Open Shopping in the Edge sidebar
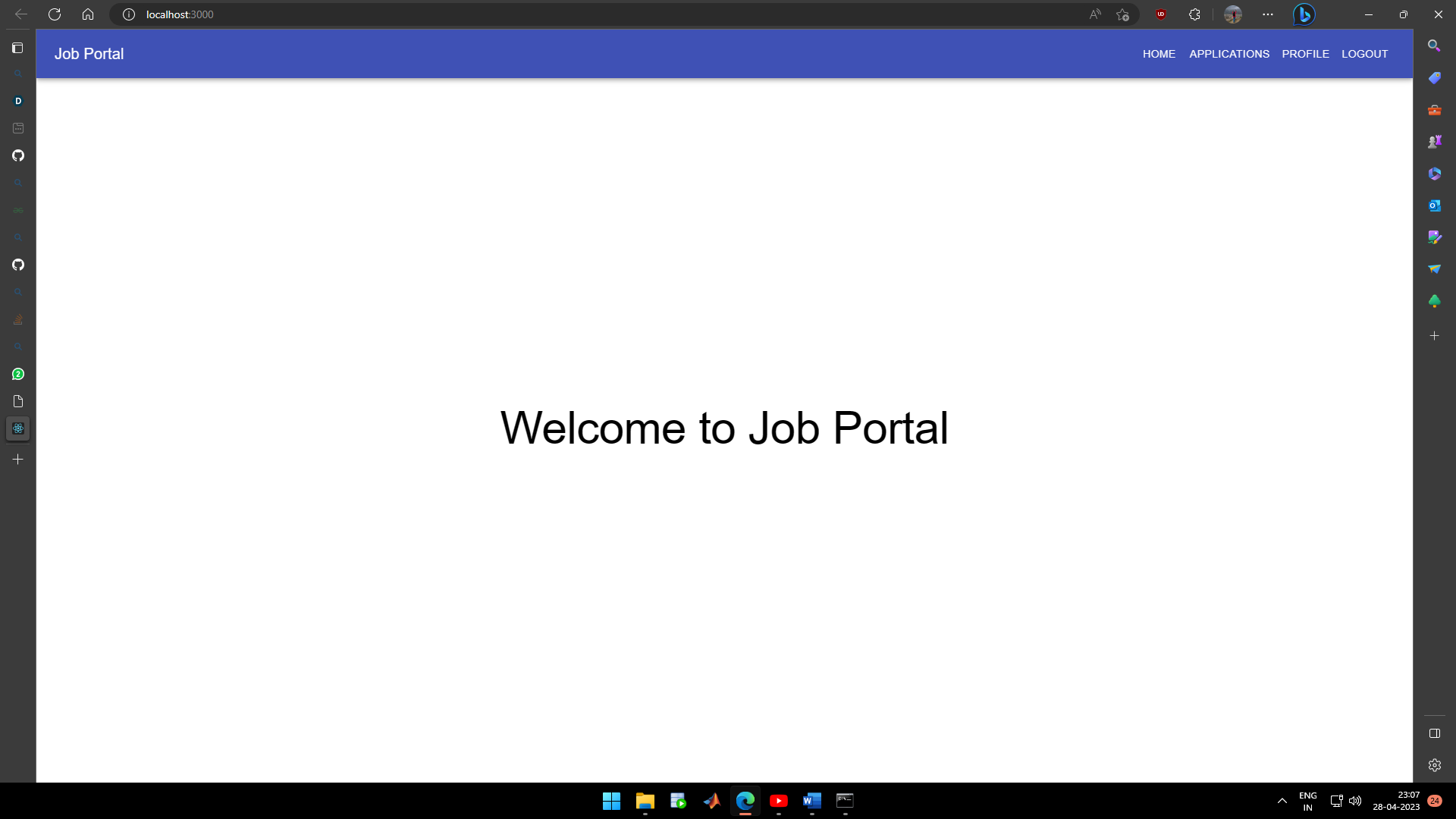 click(x=1434, y=77)
